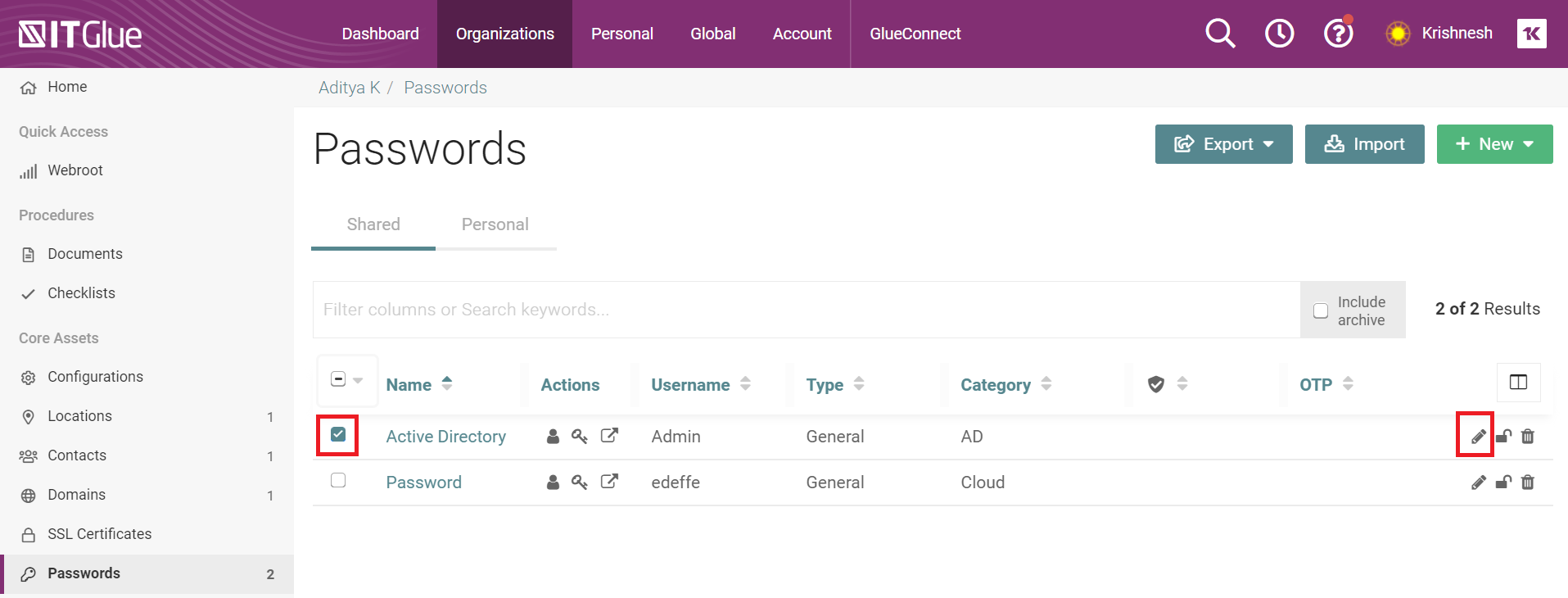Click the Import button

pyautogui.click(x=1364, y=144)
